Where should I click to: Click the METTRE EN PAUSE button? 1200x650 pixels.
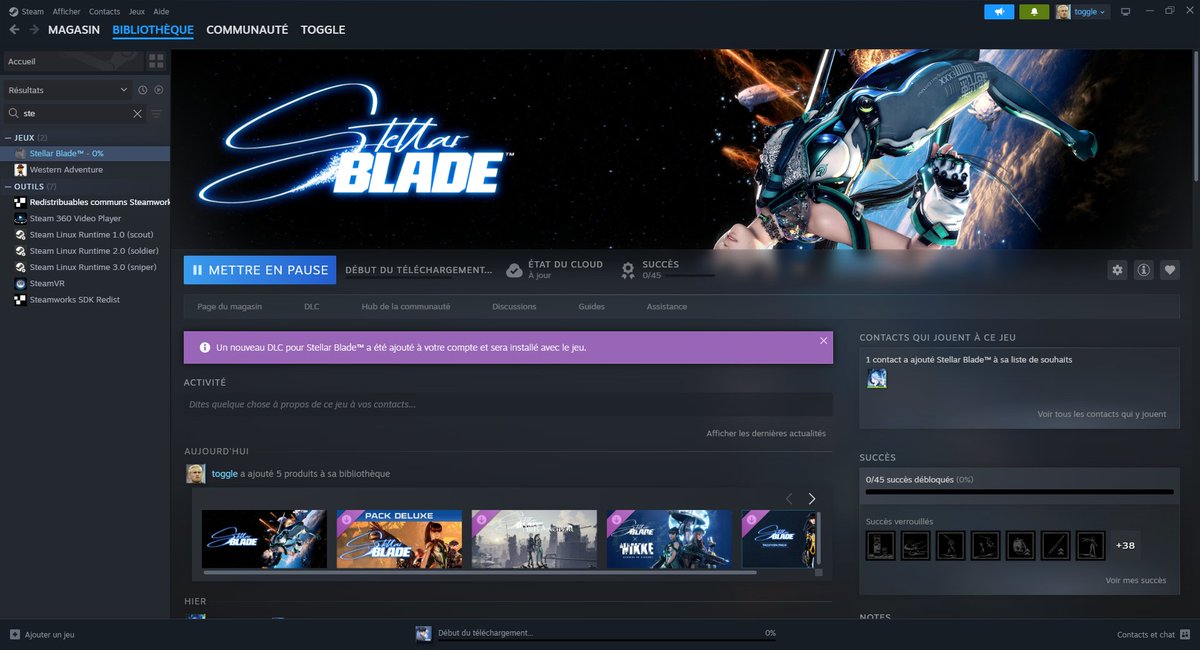tap(260, 270)
